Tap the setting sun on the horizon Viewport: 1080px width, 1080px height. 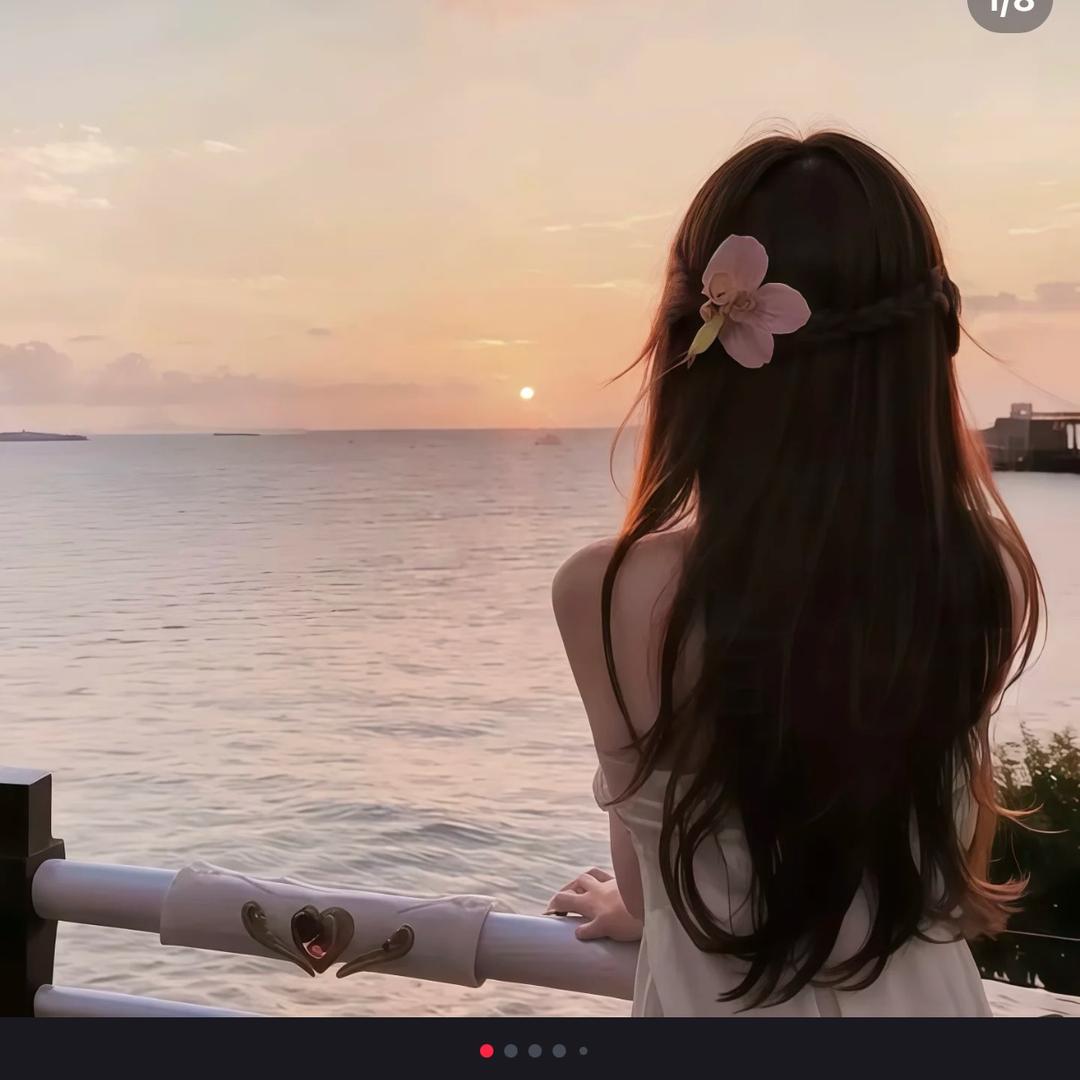526,393
